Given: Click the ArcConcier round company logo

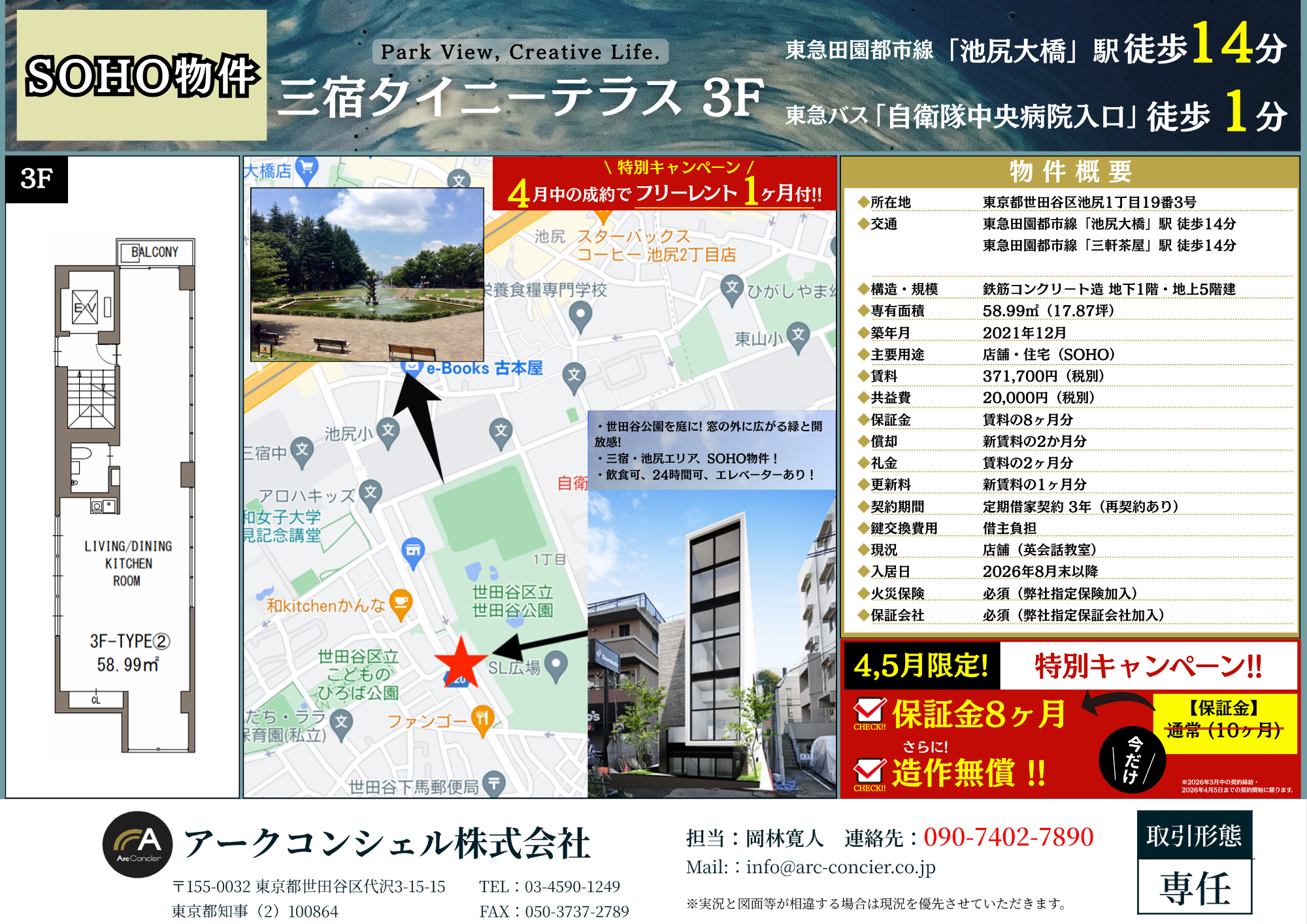Looking at the screenshot, I should 137,844.
